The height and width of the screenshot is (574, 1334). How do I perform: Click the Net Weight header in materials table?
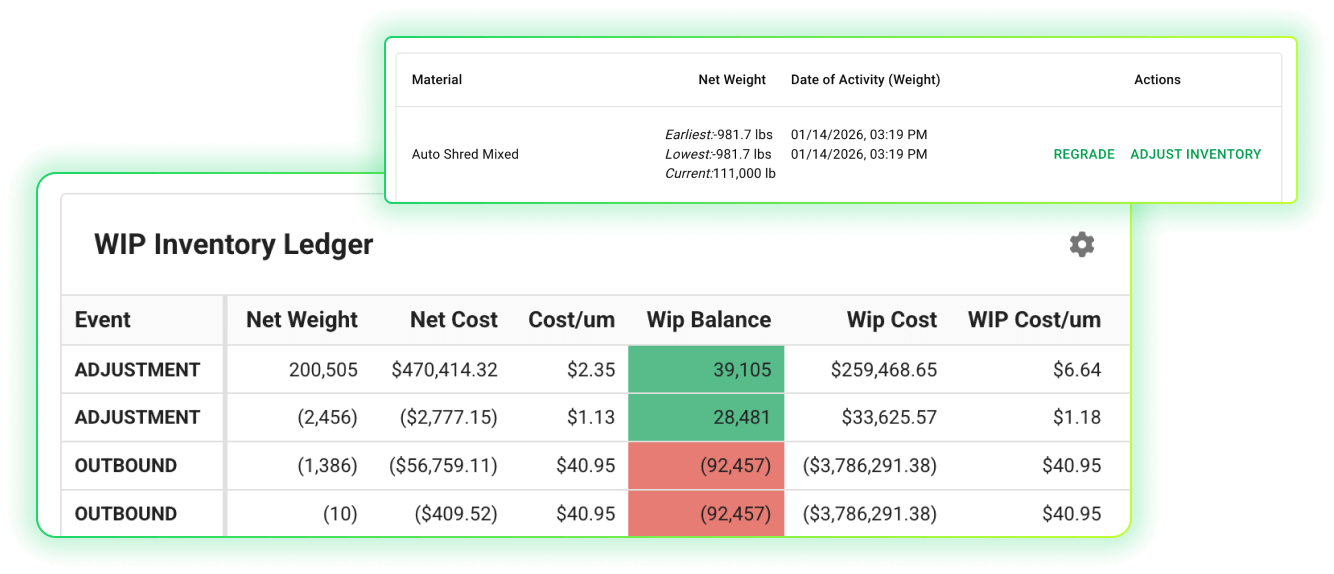click(731, 80)
